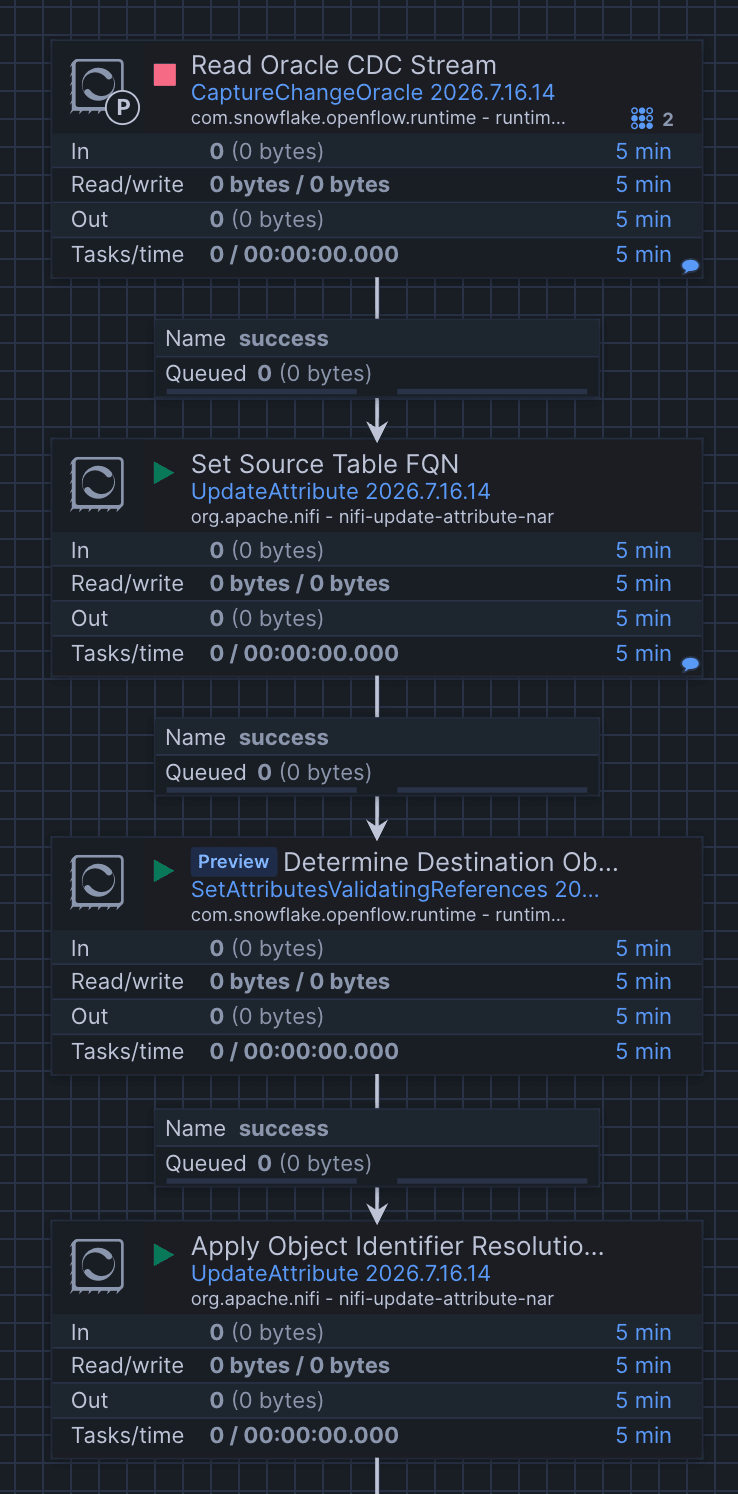Screen dimensions: 738x1494
Task: Click the In row of Apply Object Identifier Resolutio...
Action: [377, 1332]
